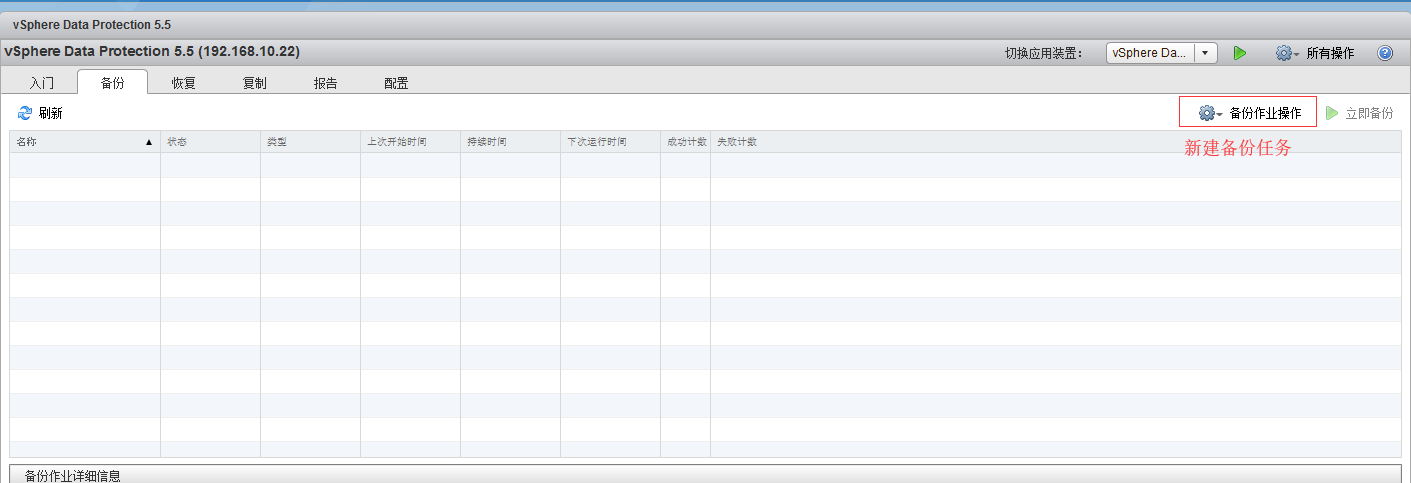This screenshot has width=1411, height=483.
Task: Sort by the 状态 column header
Action: 210,142
